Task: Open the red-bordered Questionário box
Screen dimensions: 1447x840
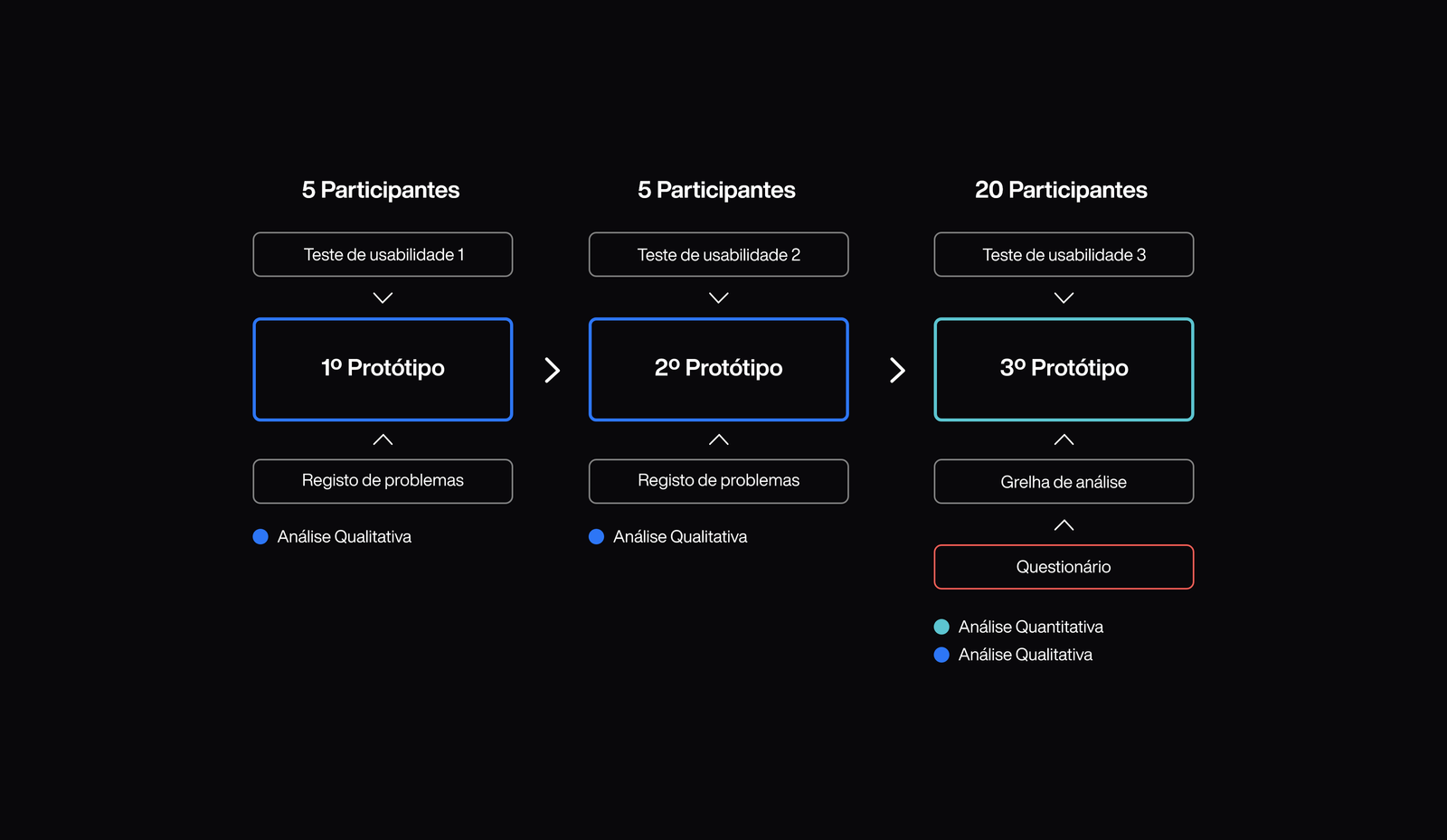Action: [1064, 567]
